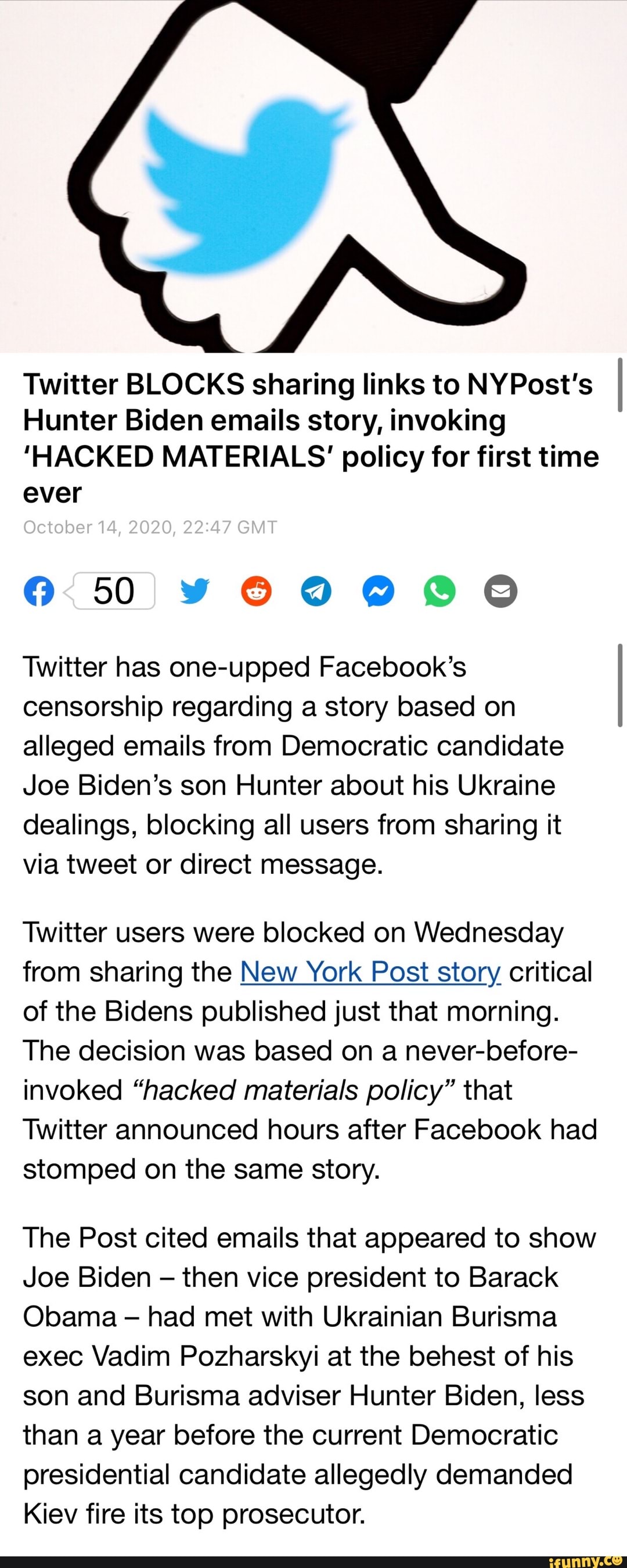Click the Facebook share count 50
The width and height of the screenshot is (627, 1568).
point(114,590)
